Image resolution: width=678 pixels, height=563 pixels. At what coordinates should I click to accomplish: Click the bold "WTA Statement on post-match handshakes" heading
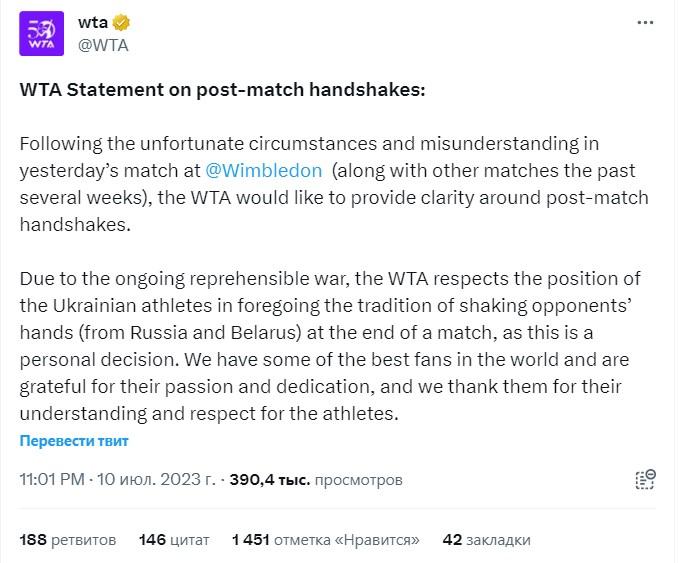[x=222, y=89]
